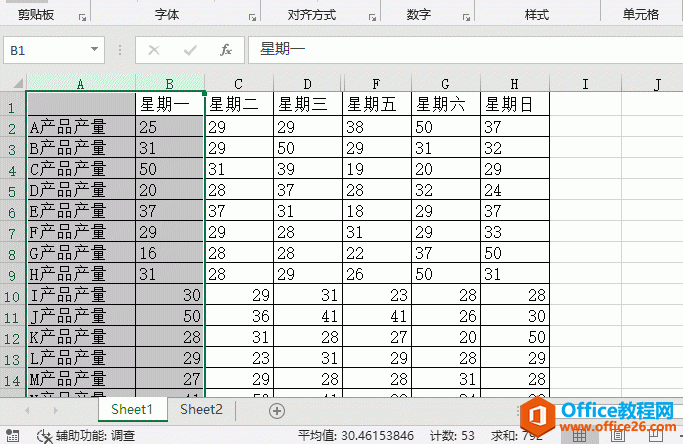Image resolution: width=683 pixels, height=444 pixels.
Task: Click 平均值 average value in status bar
Action: [356, 435]
